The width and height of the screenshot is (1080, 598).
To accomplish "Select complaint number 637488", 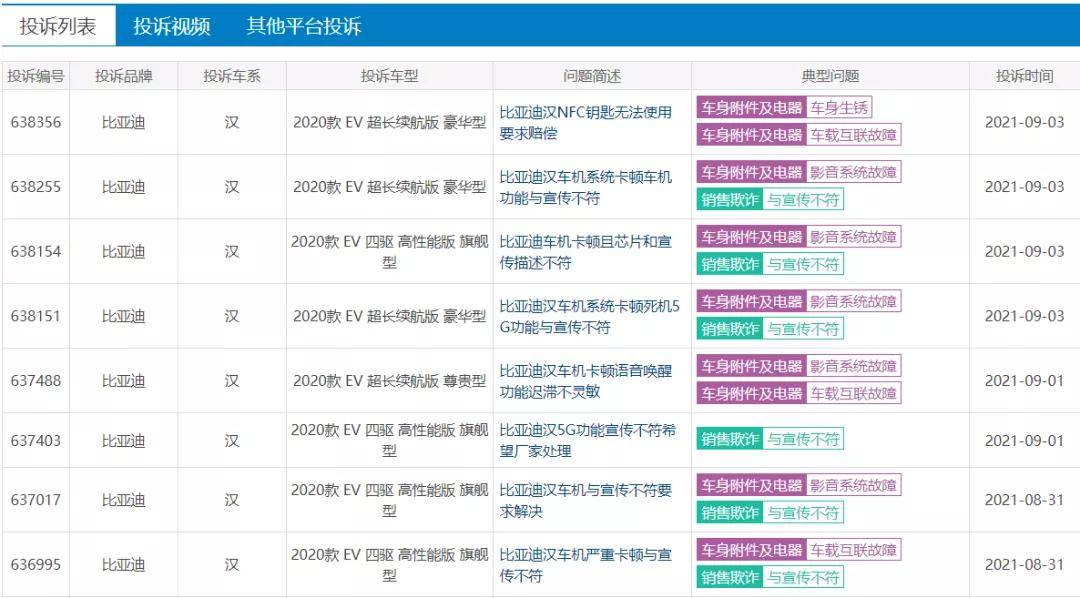I will (36, 381).
